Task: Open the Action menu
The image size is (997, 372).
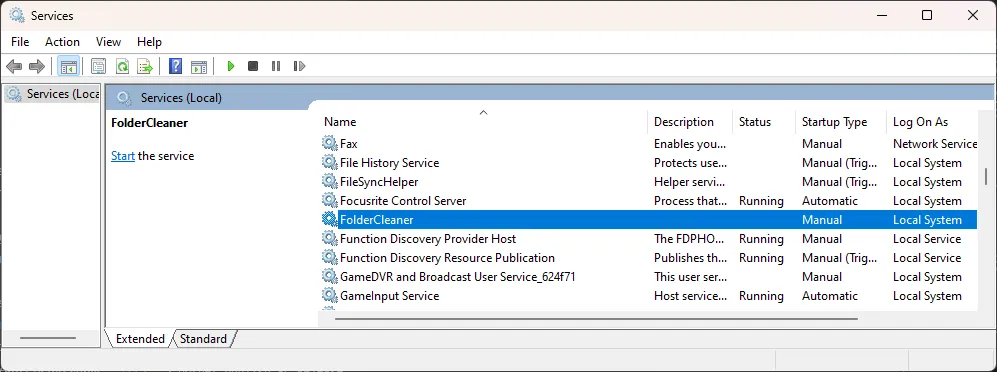Action: (x=62, y=42)
